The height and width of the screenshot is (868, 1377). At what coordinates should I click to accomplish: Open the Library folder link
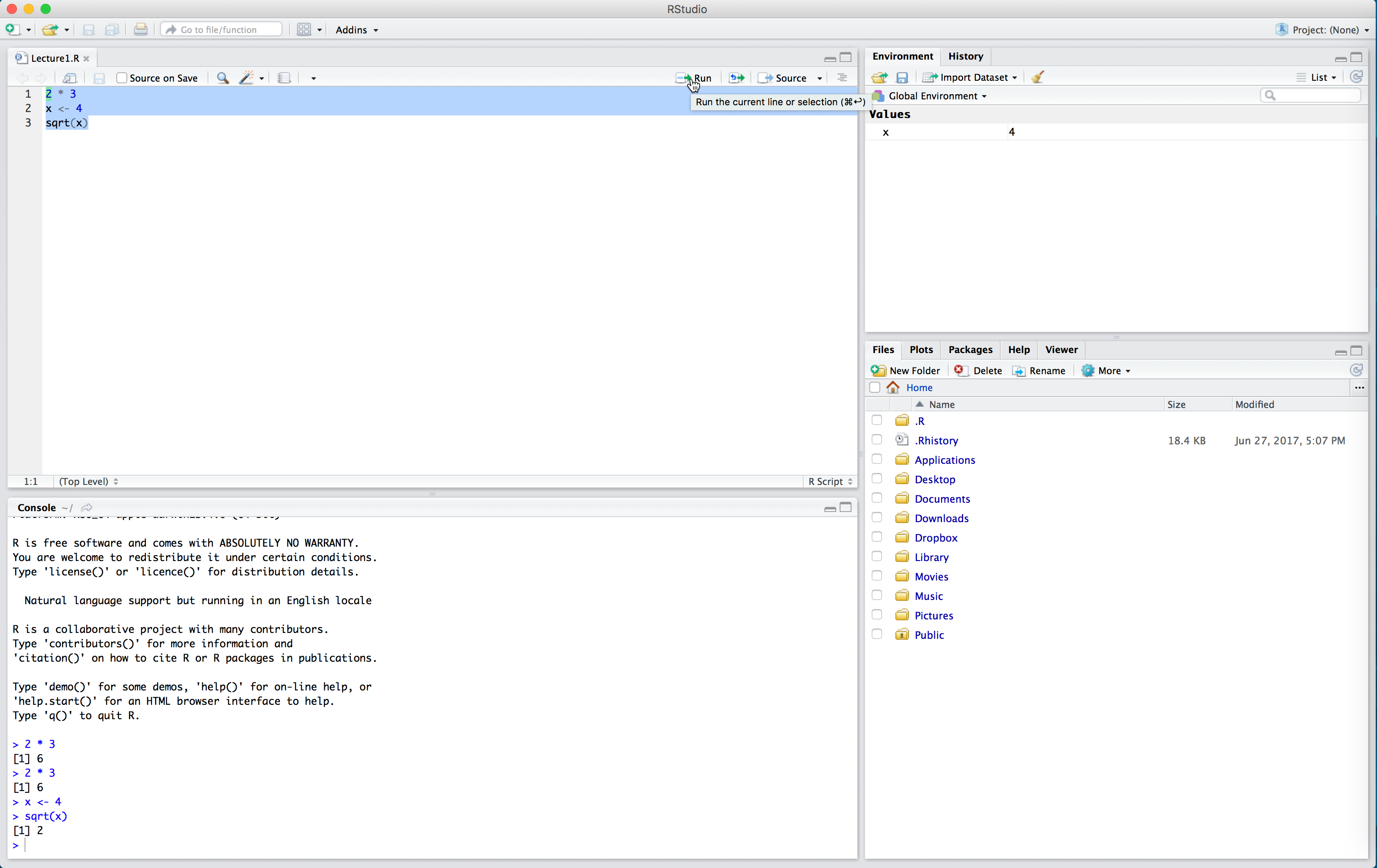[931, 557]
